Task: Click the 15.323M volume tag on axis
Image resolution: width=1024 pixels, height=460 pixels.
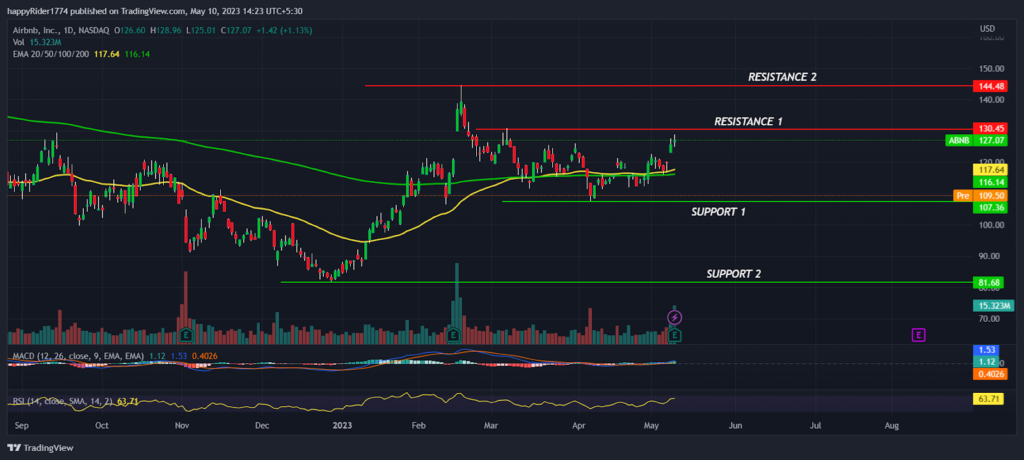Action: pos(993,306)
